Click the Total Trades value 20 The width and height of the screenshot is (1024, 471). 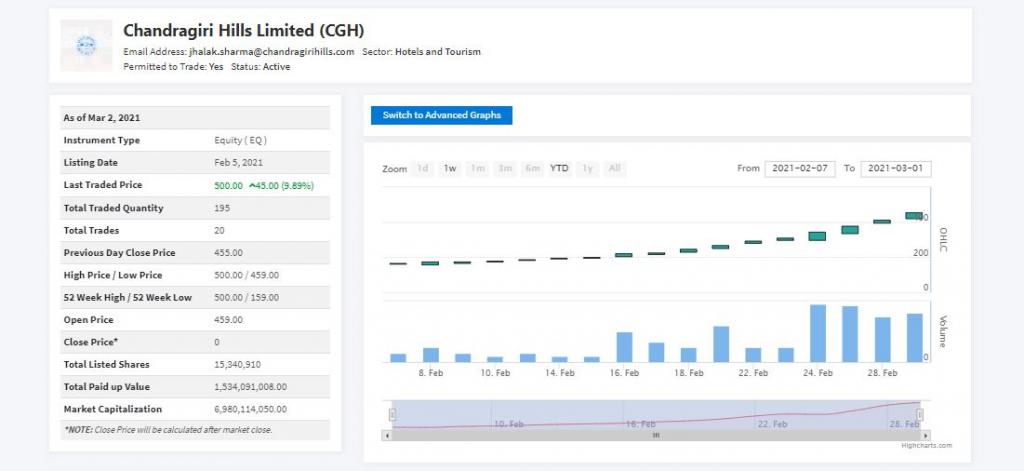[219, 231]
